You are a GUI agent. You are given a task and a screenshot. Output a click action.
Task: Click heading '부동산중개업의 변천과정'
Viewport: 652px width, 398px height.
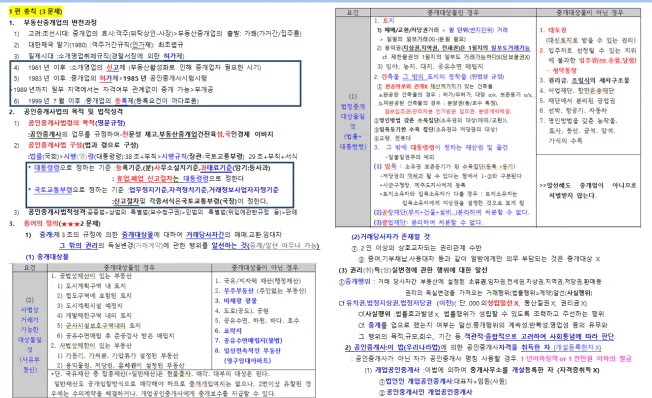click(x=60, y=22)
